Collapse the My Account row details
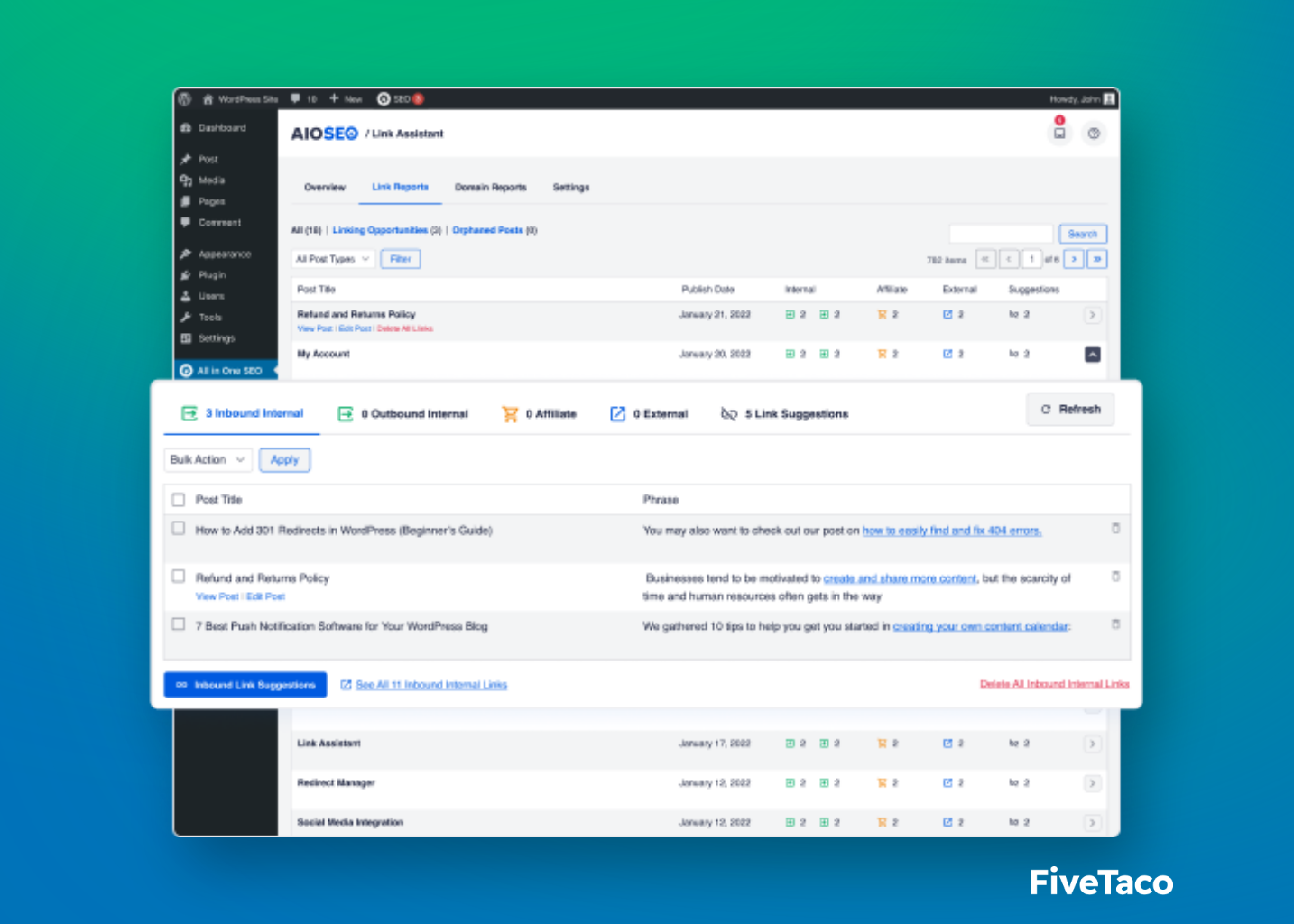Image resolution: width=1294 pixels, height=924 pixels. tap(1092, 355)
